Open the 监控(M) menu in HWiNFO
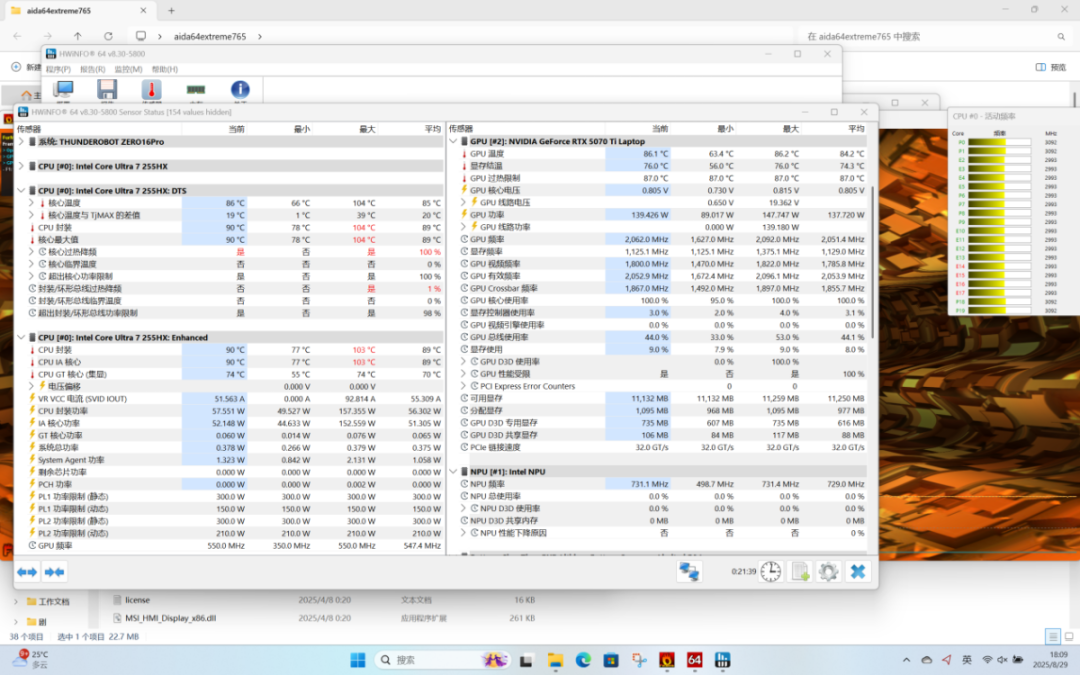1080x675 pixels. pos(128,70)
